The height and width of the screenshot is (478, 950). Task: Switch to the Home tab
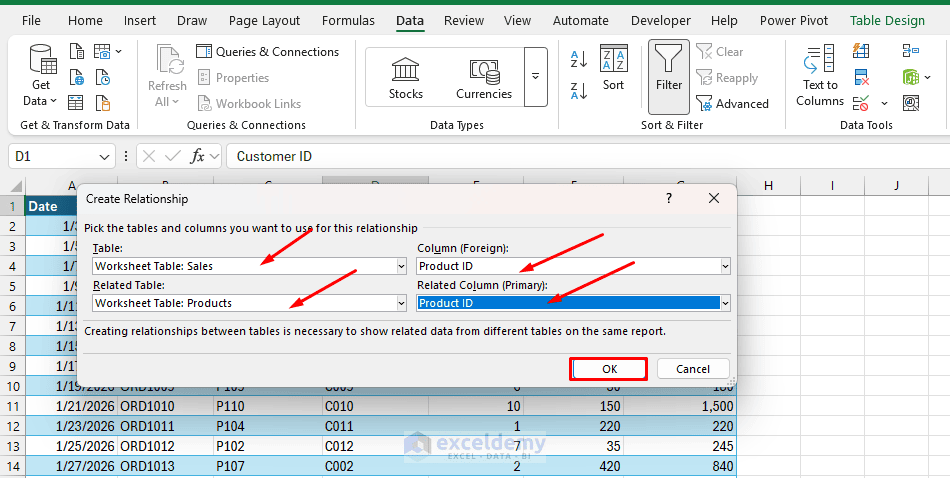coord(85,21)
